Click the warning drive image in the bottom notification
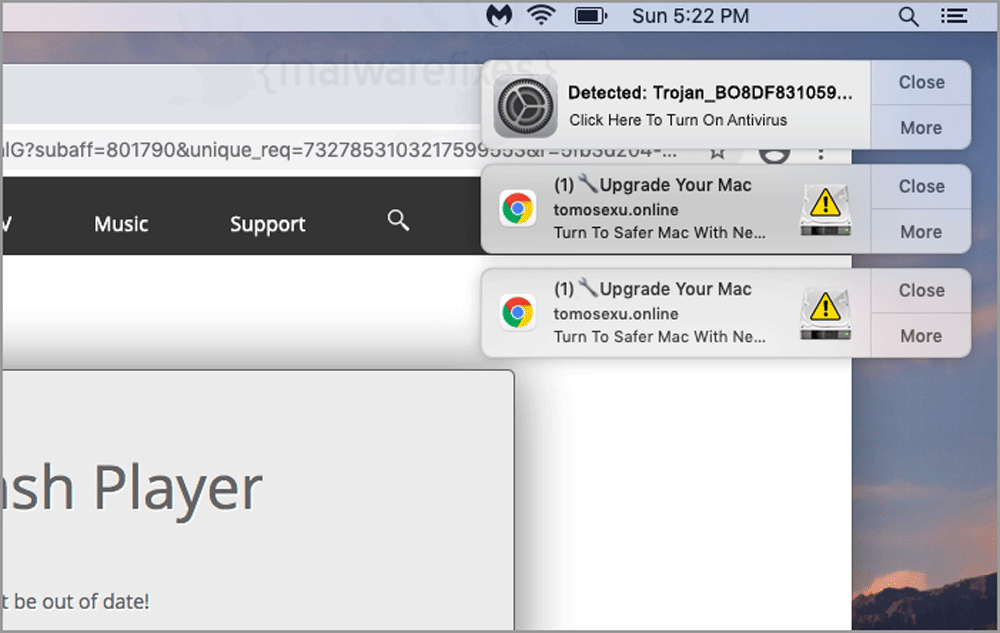Image resolution: width=1000 pixels, height=633 pixels. point(825,314)
